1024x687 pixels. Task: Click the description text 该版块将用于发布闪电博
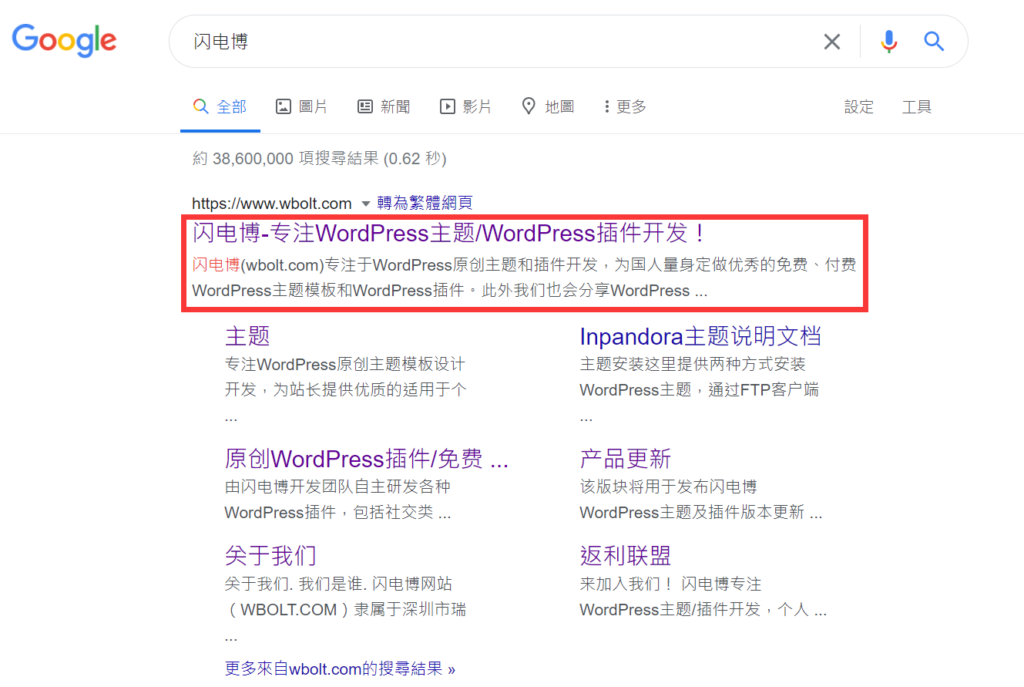pyautogui.click(x=668, y=487)
